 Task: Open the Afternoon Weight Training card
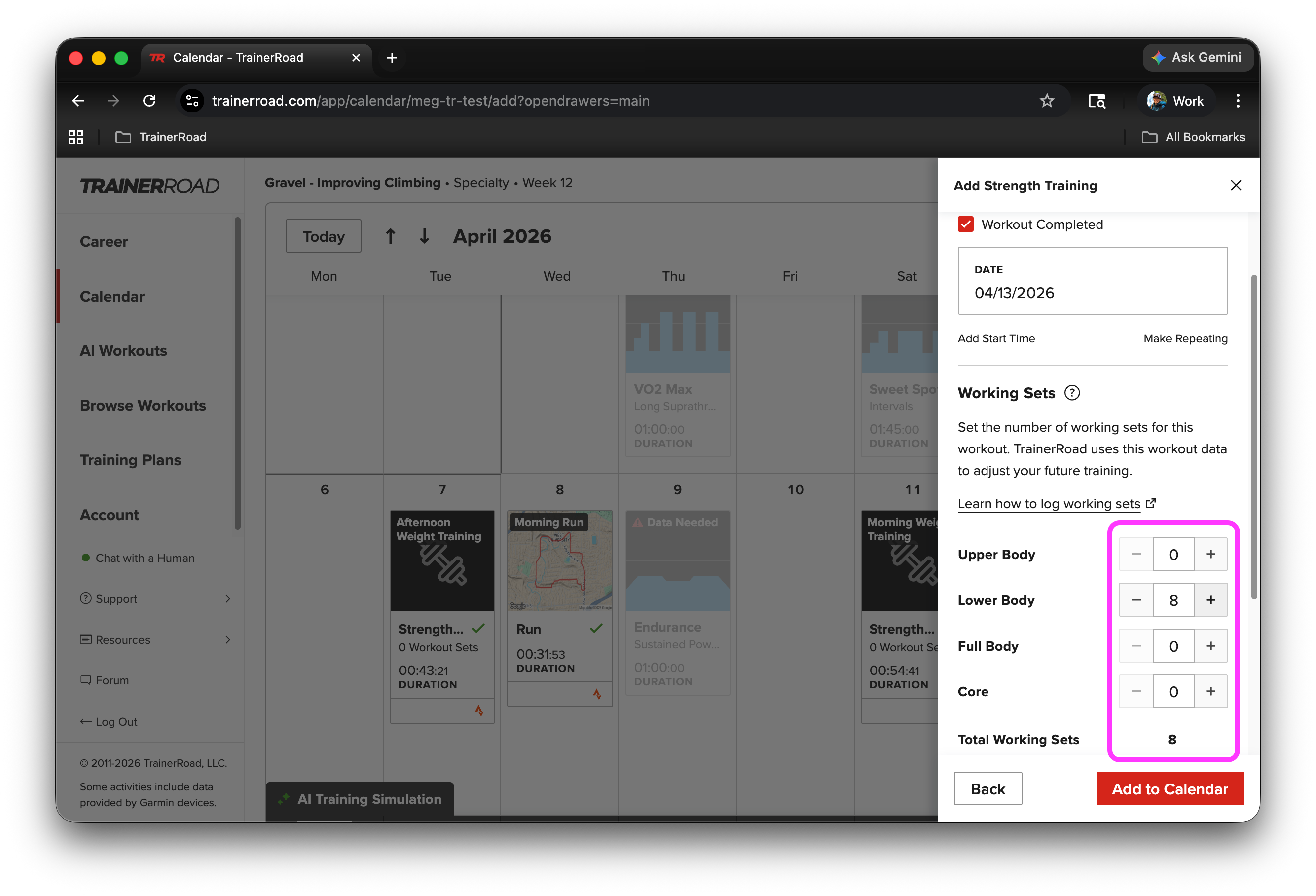442,617
